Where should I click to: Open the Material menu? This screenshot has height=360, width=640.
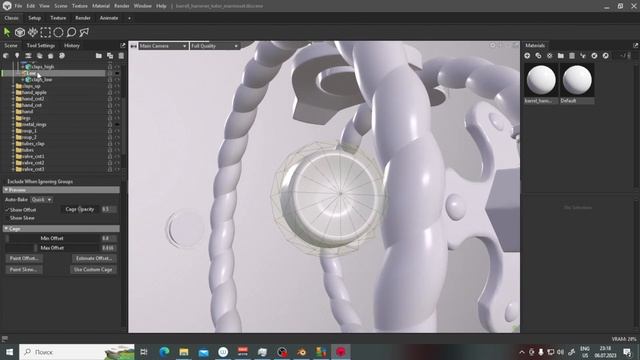coord(101,6)
